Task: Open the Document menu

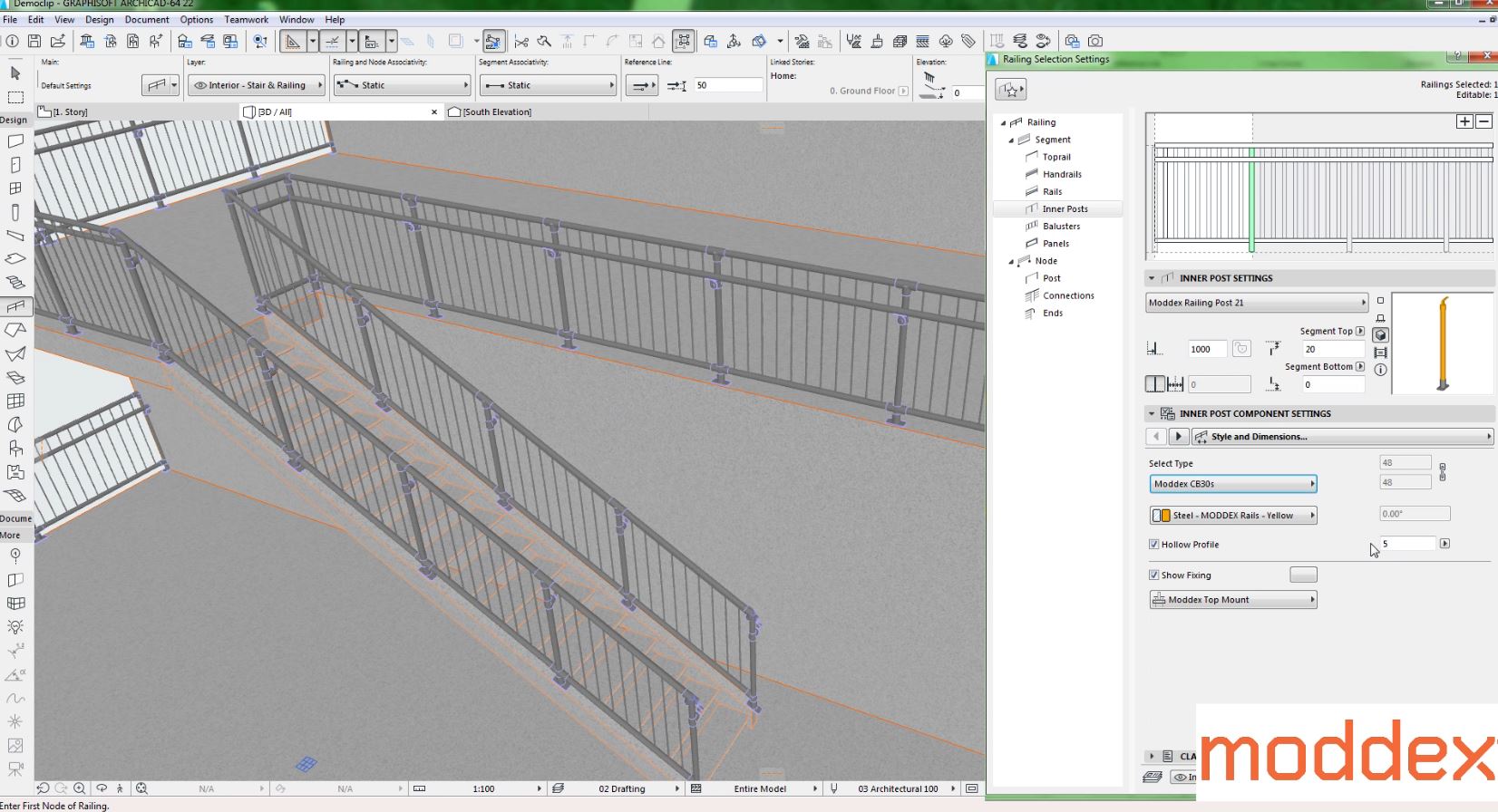Action: (147, 19)
